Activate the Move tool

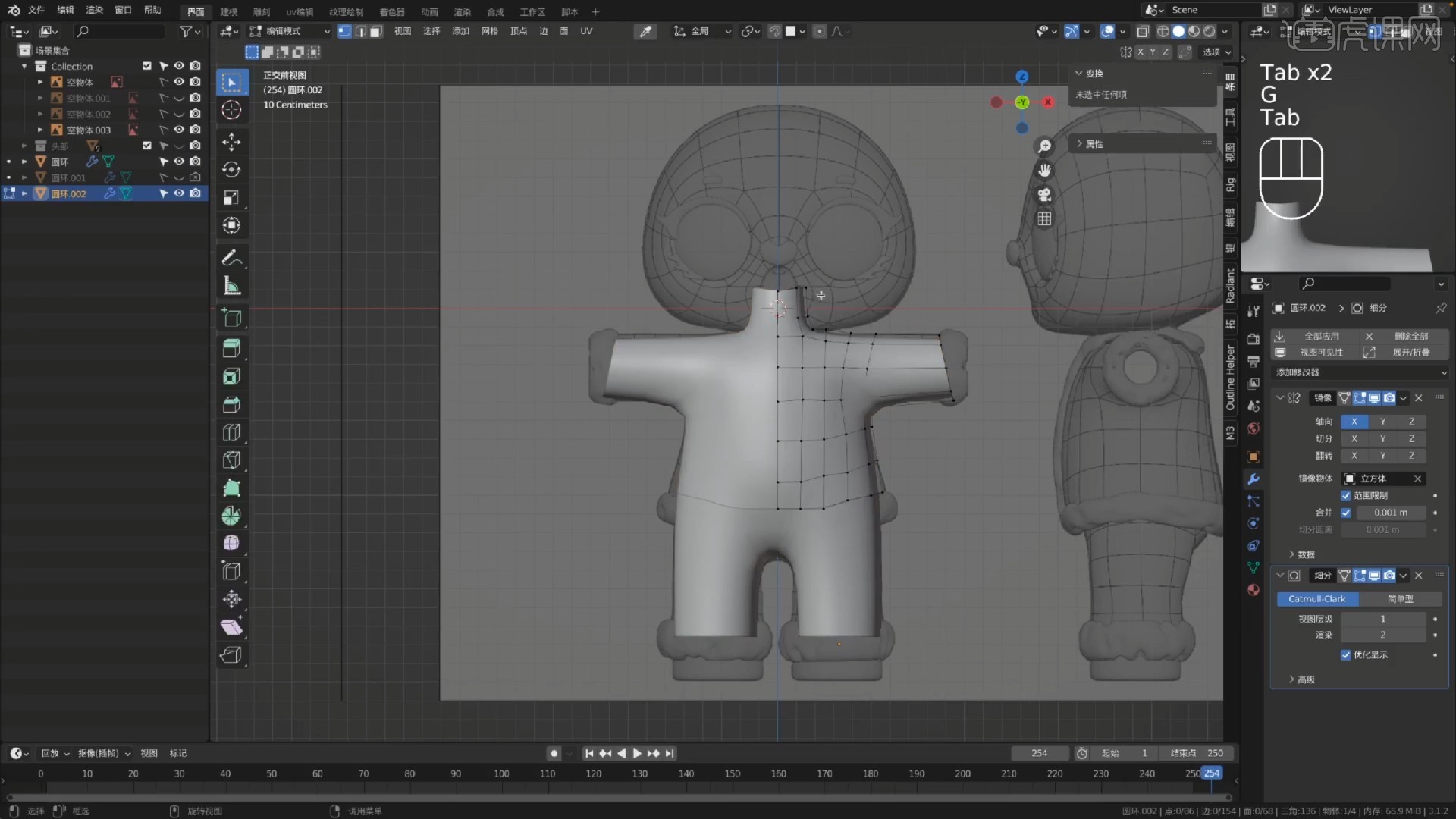coord(231,142)
